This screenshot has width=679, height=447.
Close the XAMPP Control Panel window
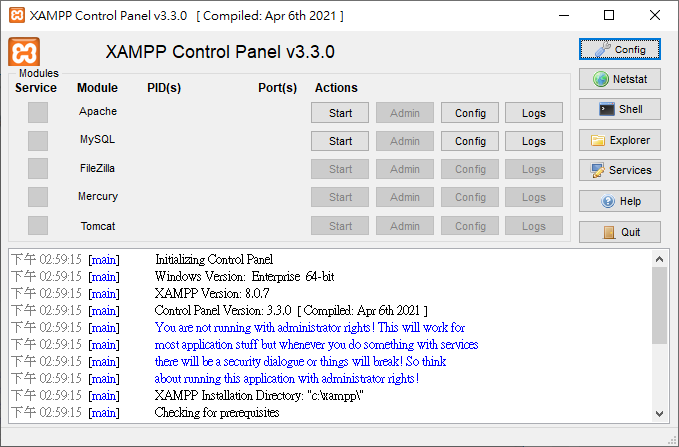click(x=655, y=15)
